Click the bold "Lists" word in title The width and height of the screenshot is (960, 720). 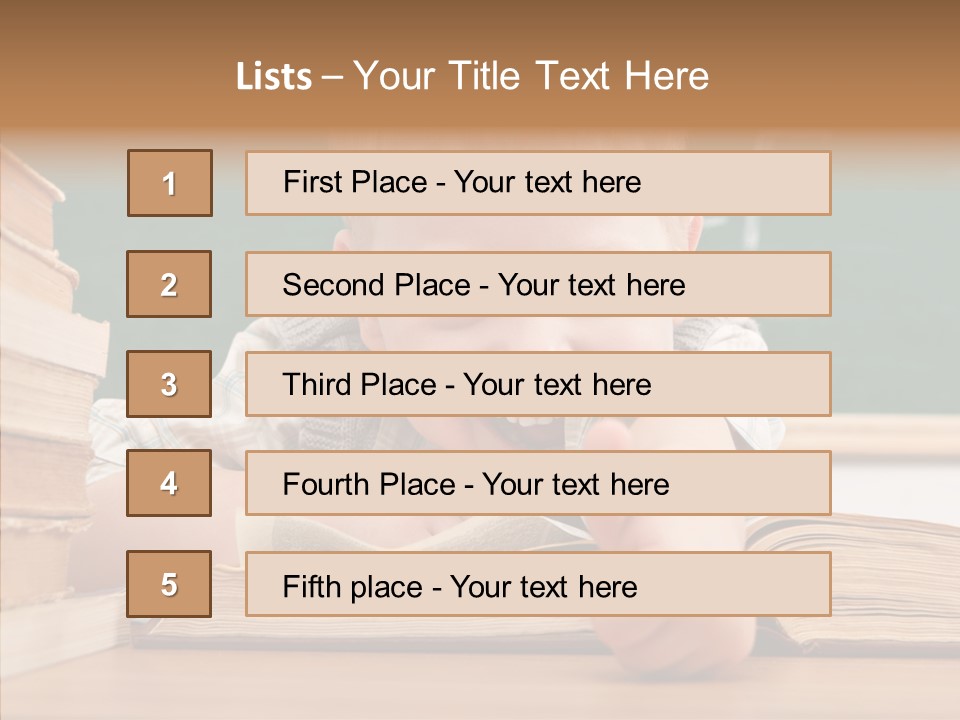[273, 76]
